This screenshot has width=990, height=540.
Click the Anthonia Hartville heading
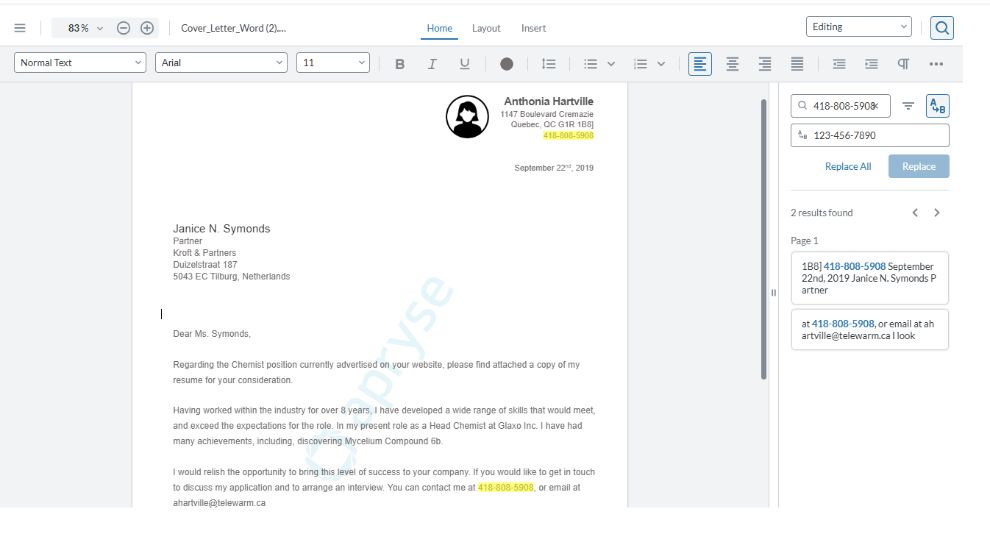549,101
